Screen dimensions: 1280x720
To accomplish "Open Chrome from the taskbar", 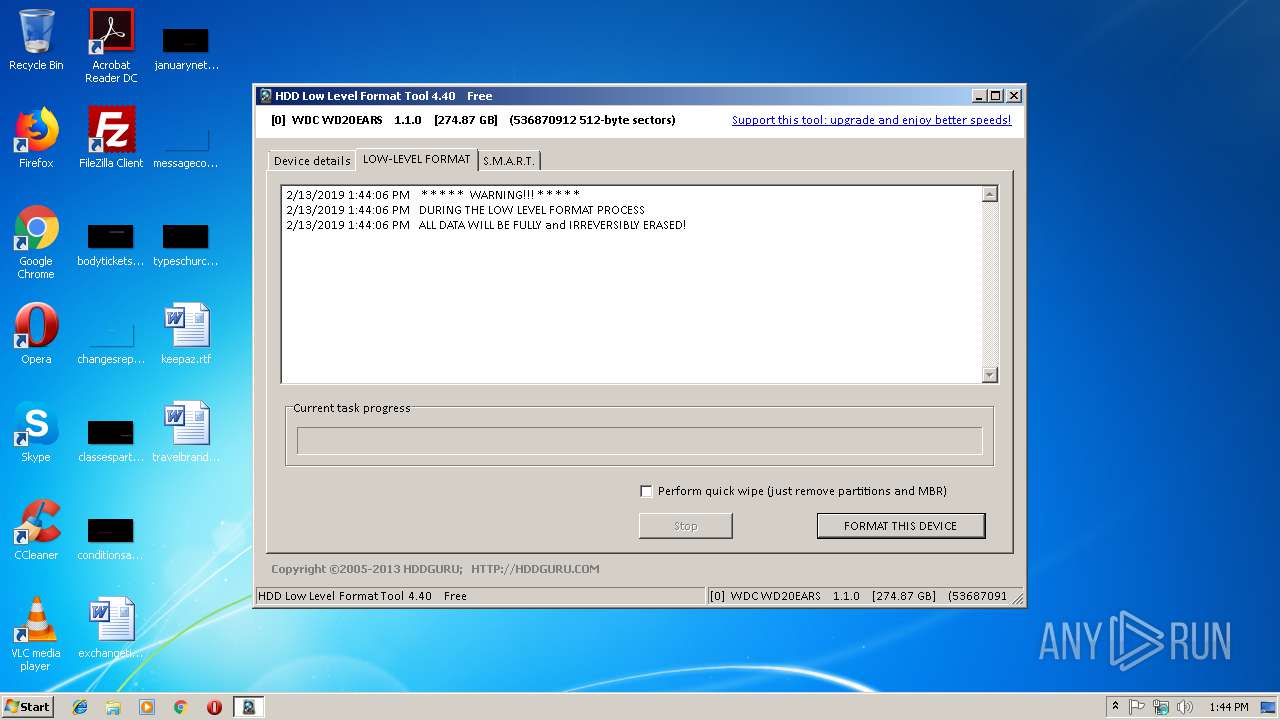I will 180,707.
